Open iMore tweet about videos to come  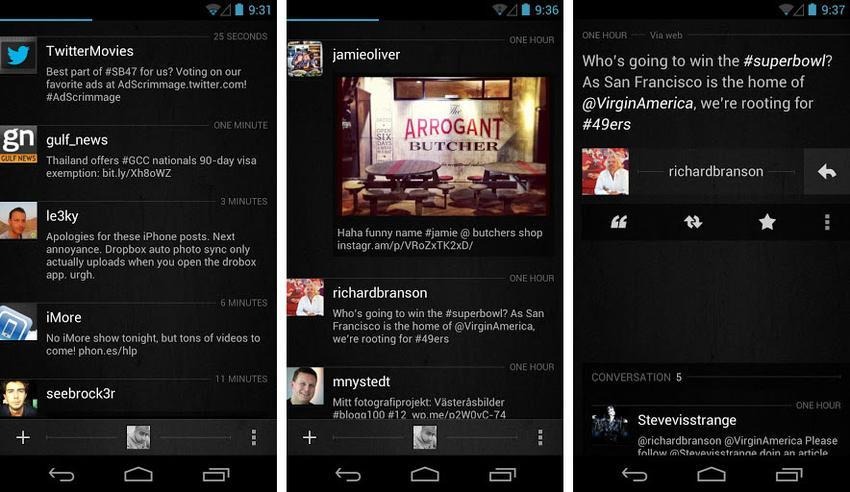tap(153, 344)
